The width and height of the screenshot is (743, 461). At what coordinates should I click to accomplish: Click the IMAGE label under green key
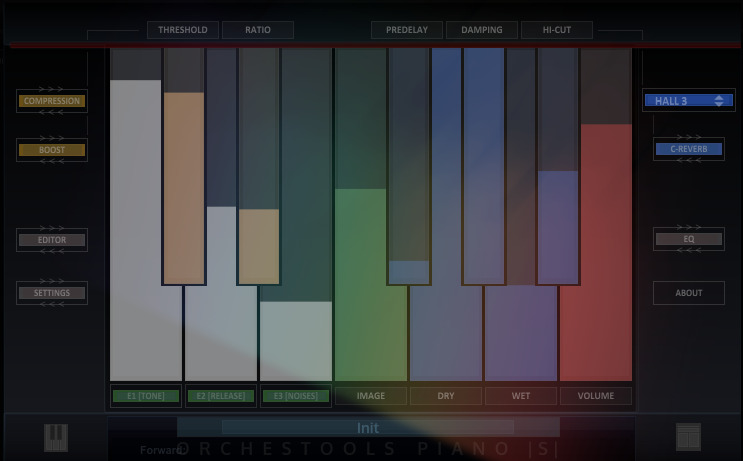click(x=371, y=396)
